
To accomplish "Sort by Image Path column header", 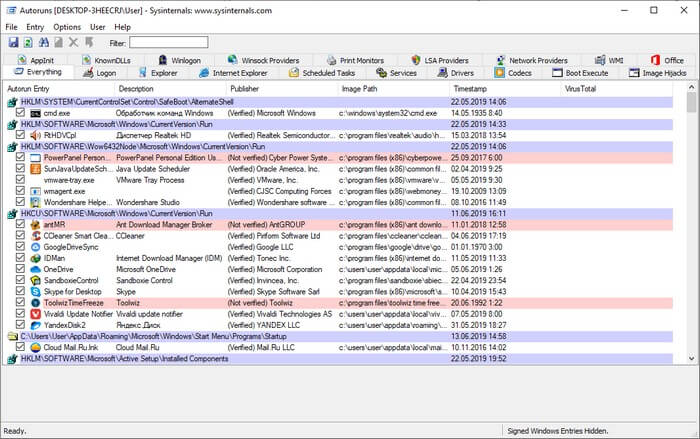I will point(394,89).
